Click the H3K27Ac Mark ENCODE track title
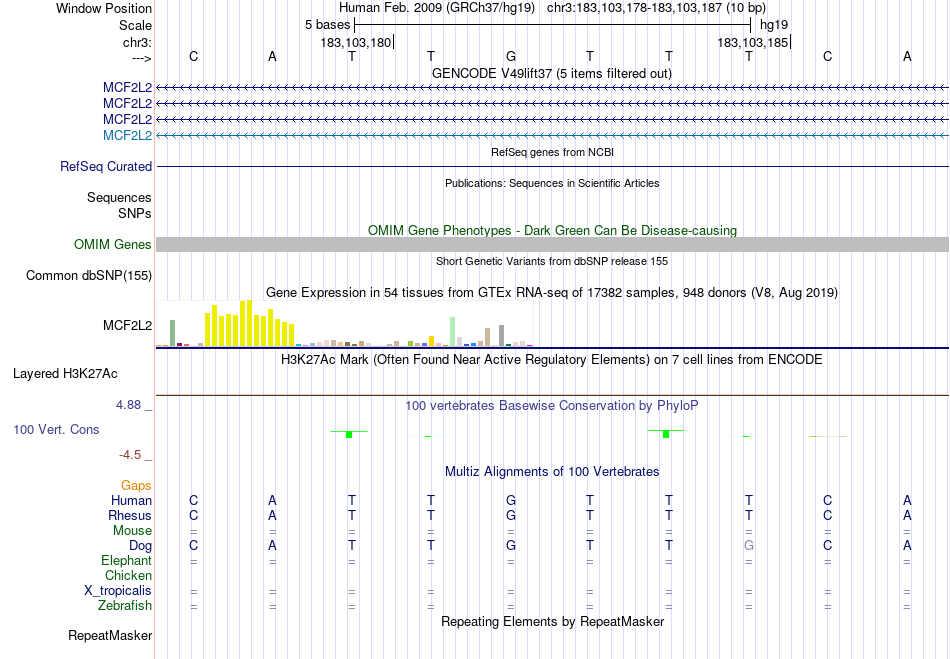The height and width of the screenshot is (659, 950). point(551,359)
